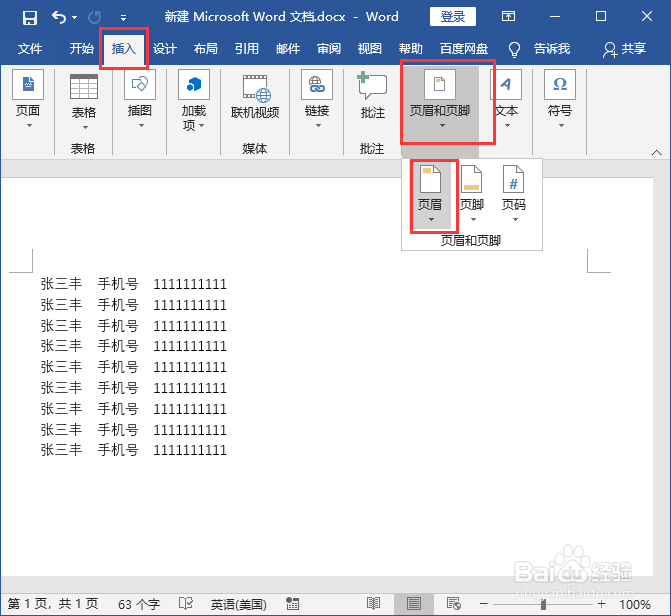
Task: Click the 页眉和页脚 Header & Footer button
Action: pos(440,101)
